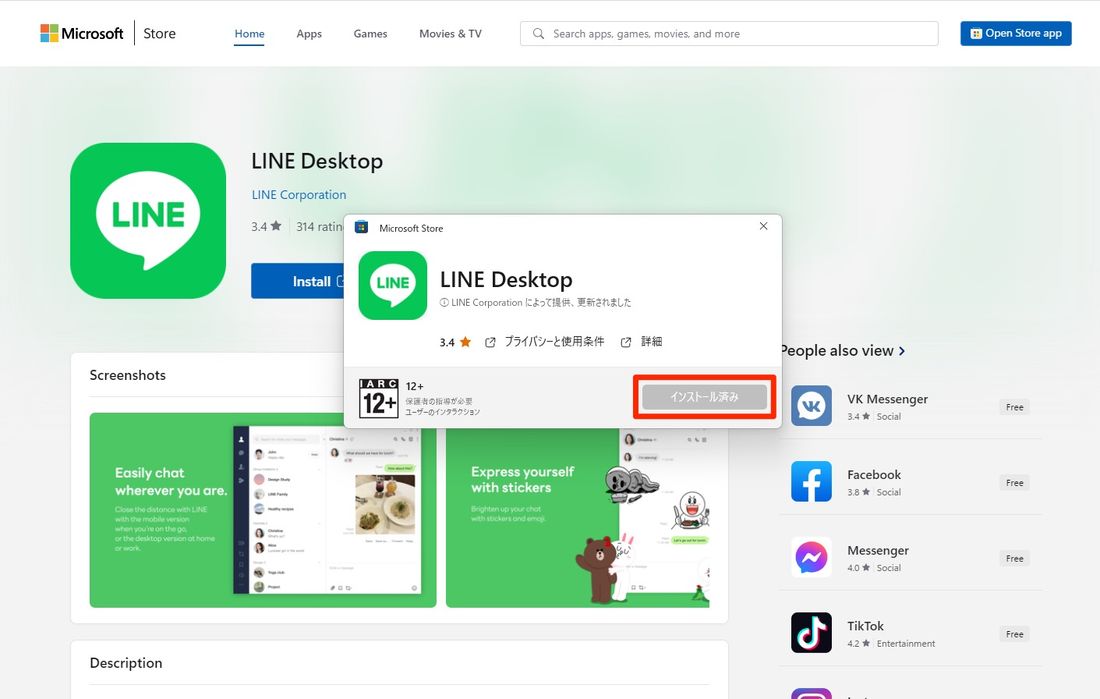Click the 3.4 star rating in popup
Image resolution: width=1100 pixels, height=699 pixels.
click(x=455, y=342)
